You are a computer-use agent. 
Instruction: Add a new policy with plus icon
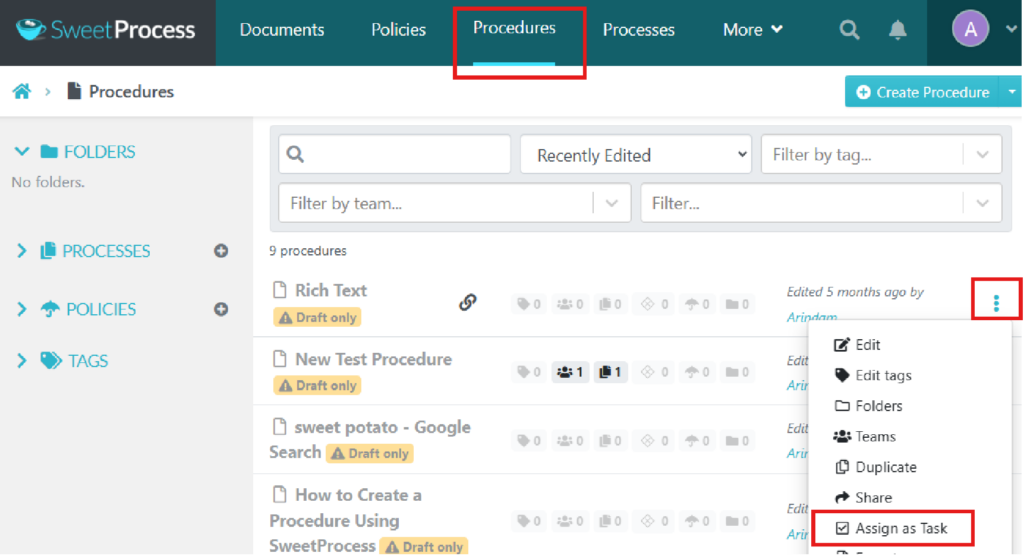tap(221, 309)
